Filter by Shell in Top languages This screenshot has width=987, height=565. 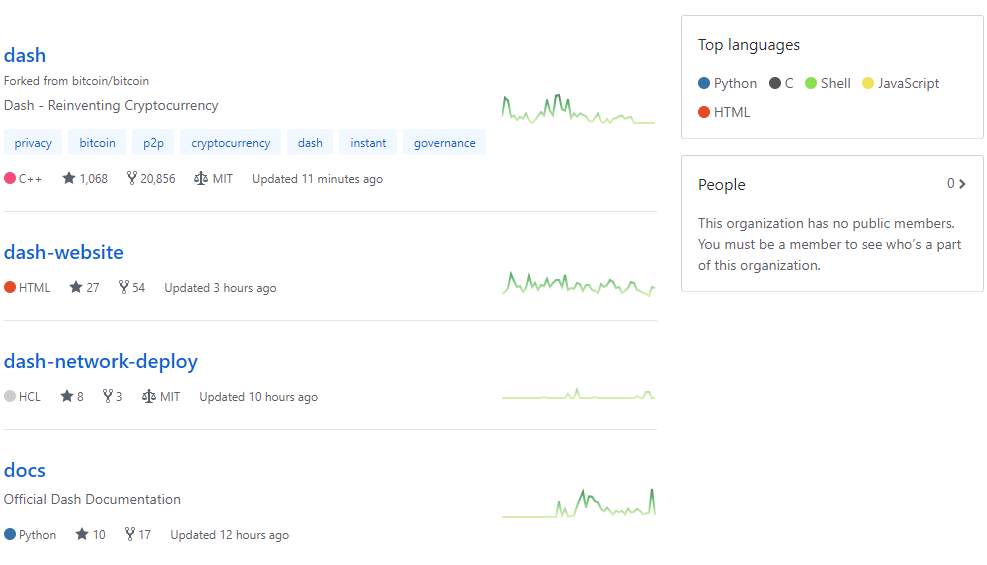(828, 83)
